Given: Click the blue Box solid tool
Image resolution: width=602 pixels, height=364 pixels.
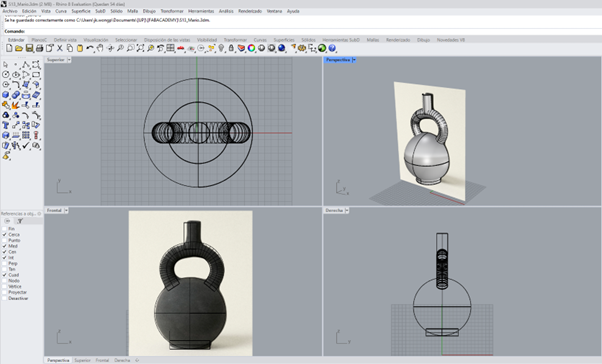Looking at the screenshot, I should click(x=5, y=95).
